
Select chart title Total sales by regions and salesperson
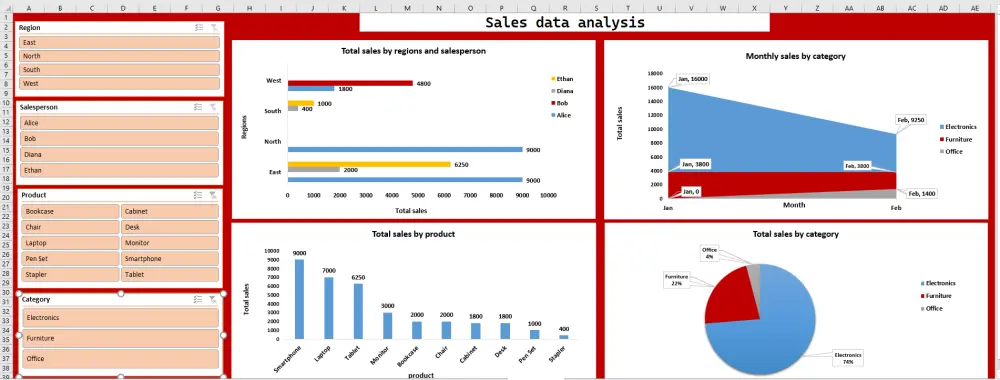(413, 51)
